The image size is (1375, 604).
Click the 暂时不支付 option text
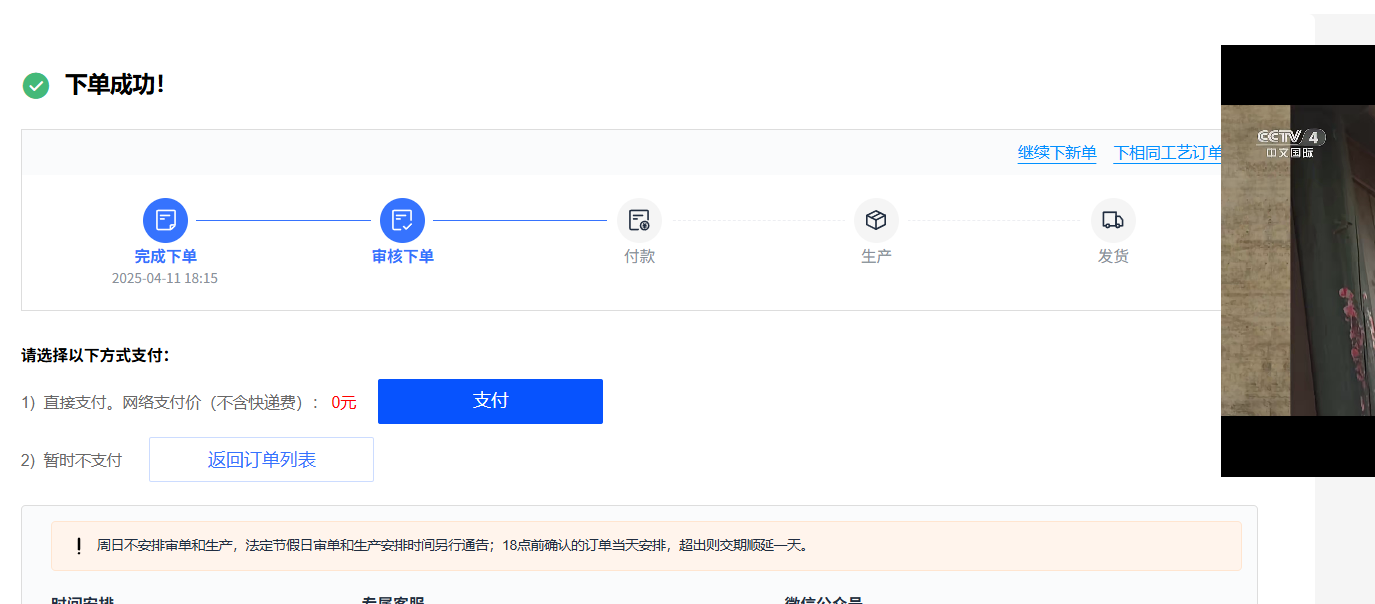[x=72, y=460]
